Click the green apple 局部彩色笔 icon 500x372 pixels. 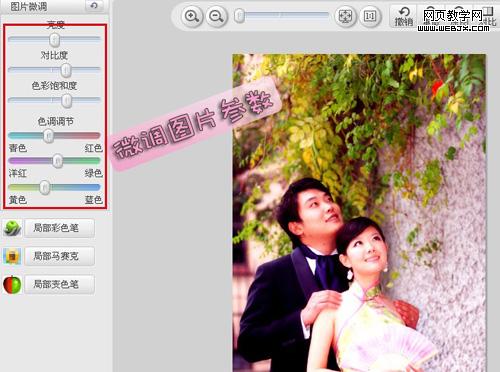[12, 228]
